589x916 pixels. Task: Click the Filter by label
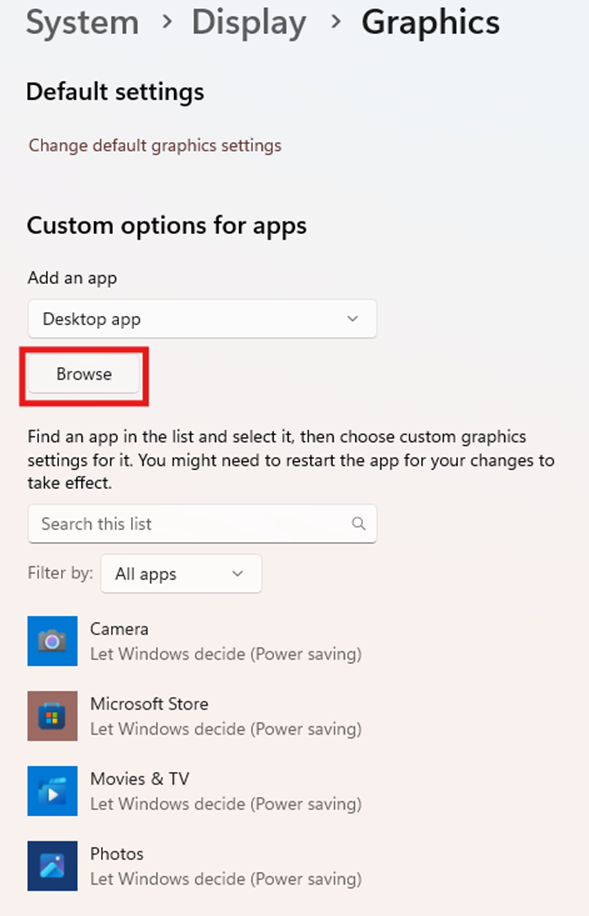tap(60, 573)
